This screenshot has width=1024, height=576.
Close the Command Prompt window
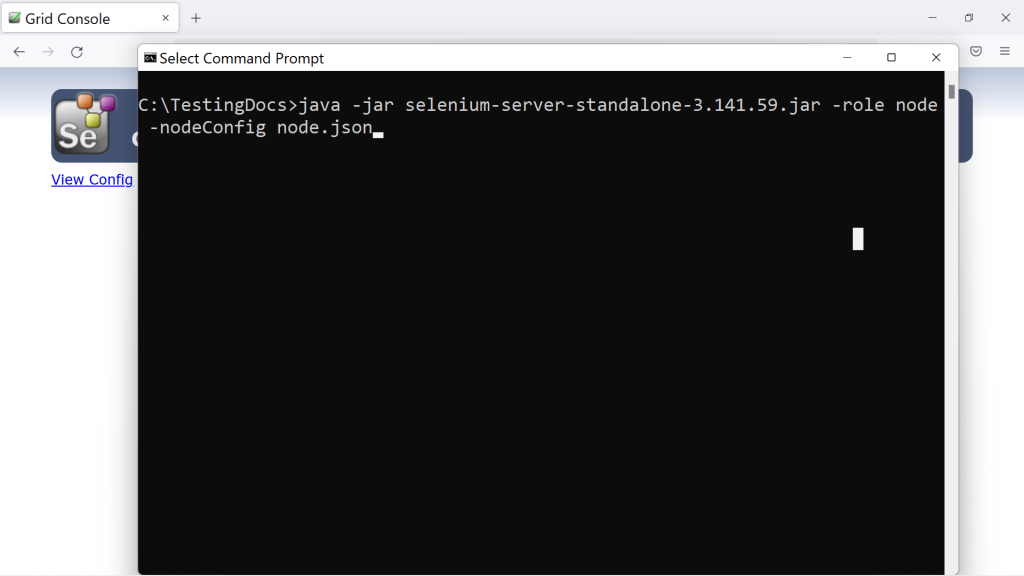pos(936,58)
